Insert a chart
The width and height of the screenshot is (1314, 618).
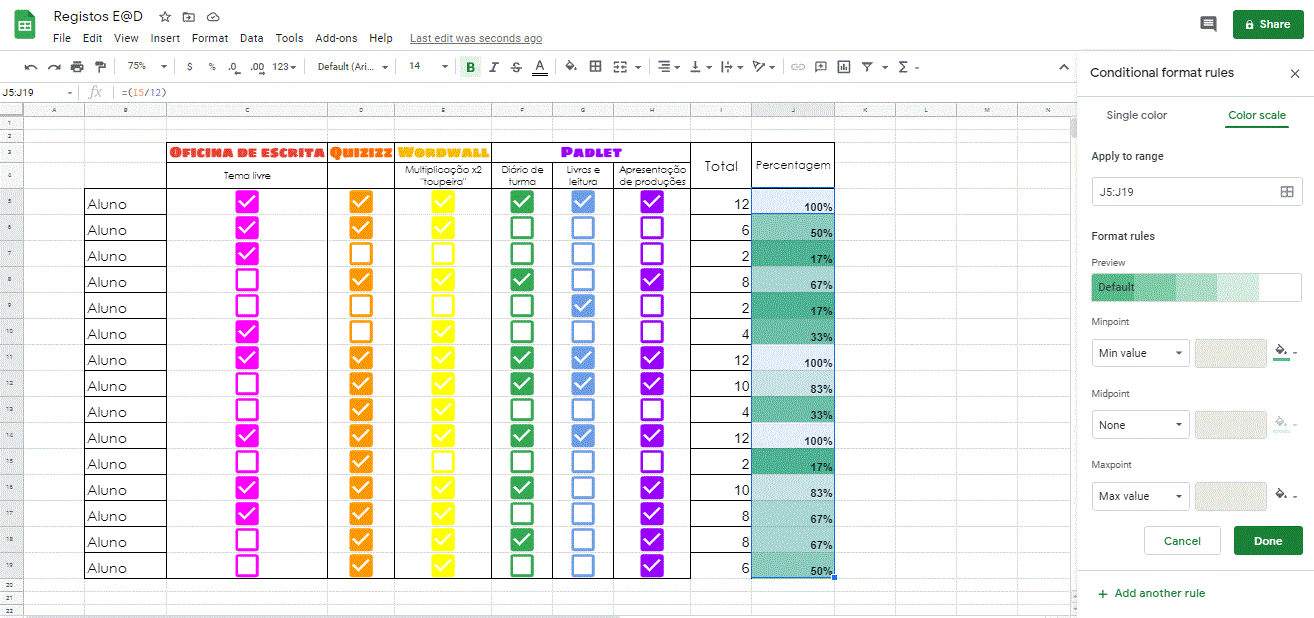point(844,67)
